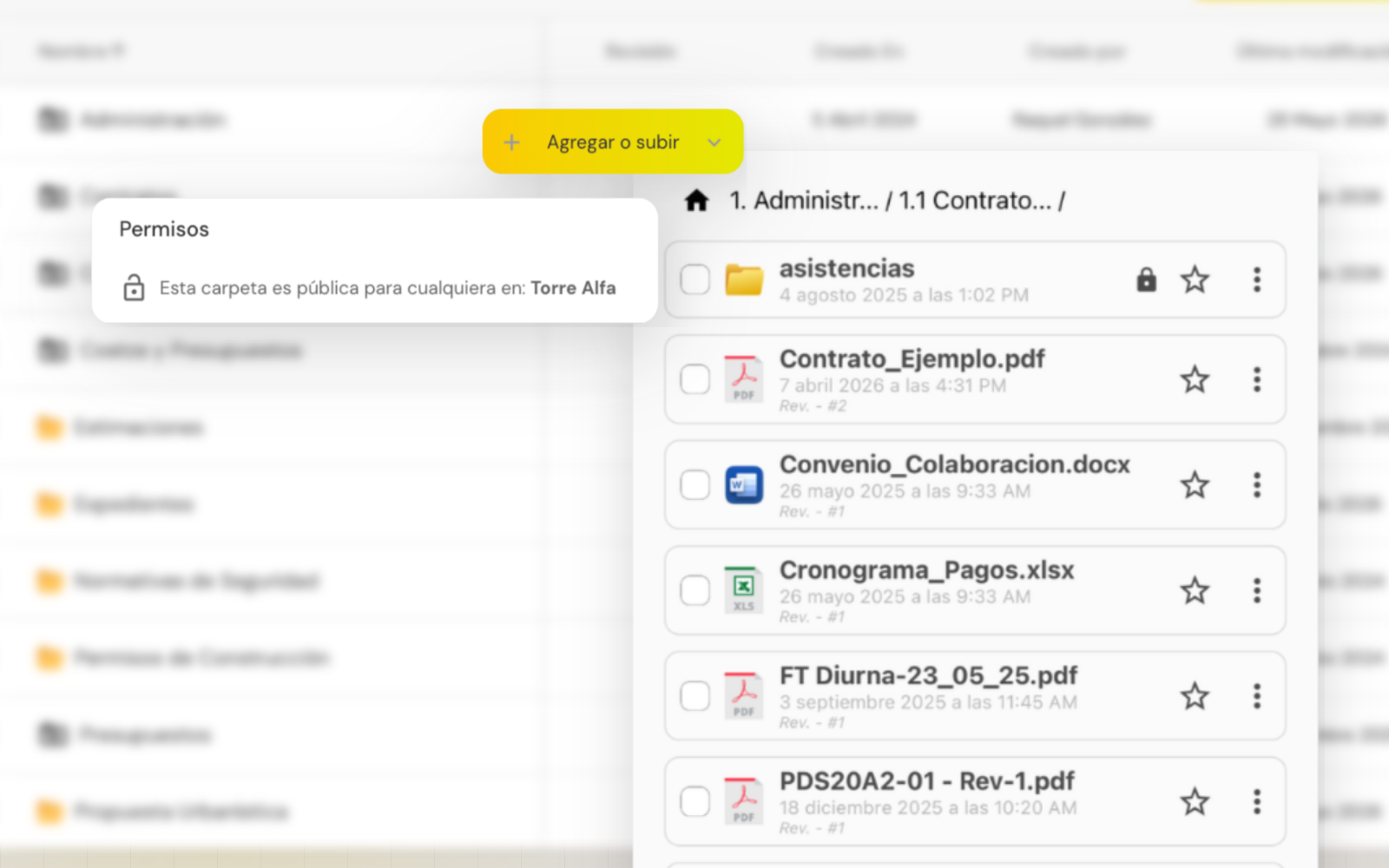Image resolution: width=1389 pixels, height=868 pixels.
Task: Open more options for Convenio_Colaboracion.docx
Action: click(x=1256, y=485)
